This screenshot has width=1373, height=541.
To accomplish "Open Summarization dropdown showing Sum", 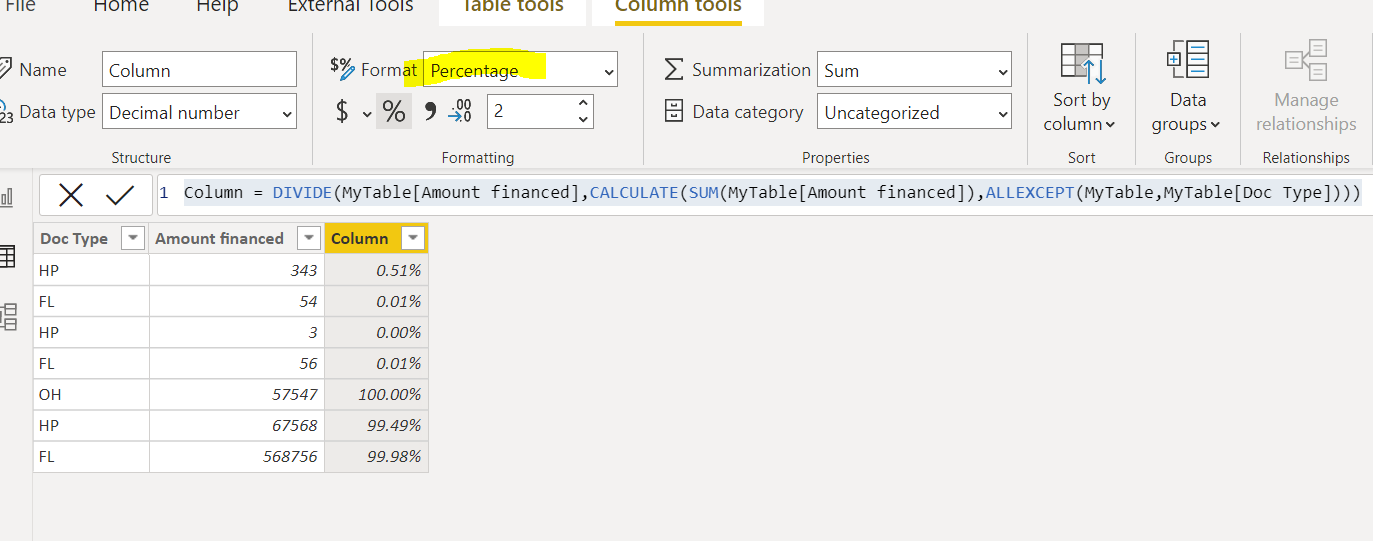I will [x=914, y=70].
